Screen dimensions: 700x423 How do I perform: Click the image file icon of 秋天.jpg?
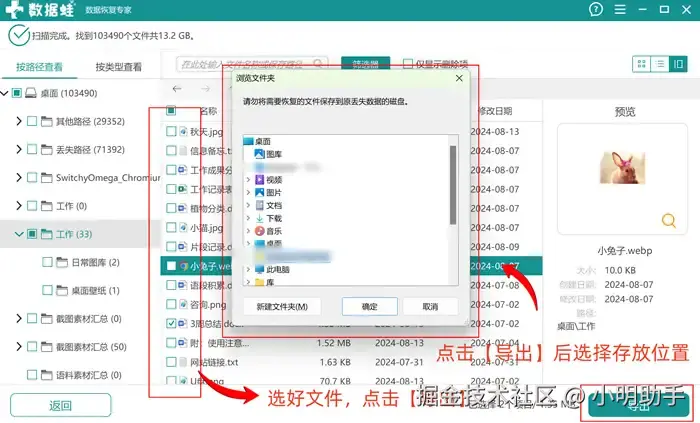click(183, 131)
